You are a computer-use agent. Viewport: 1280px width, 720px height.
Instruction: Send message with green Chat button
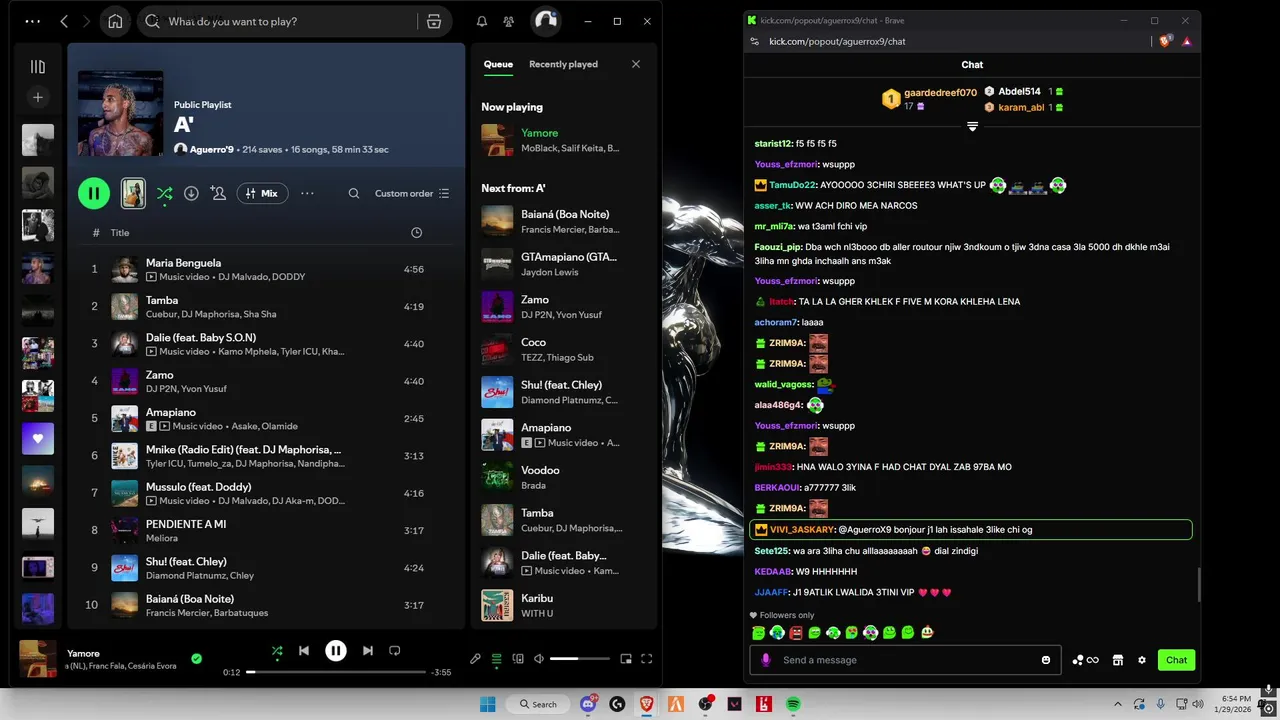(1176, 660)
